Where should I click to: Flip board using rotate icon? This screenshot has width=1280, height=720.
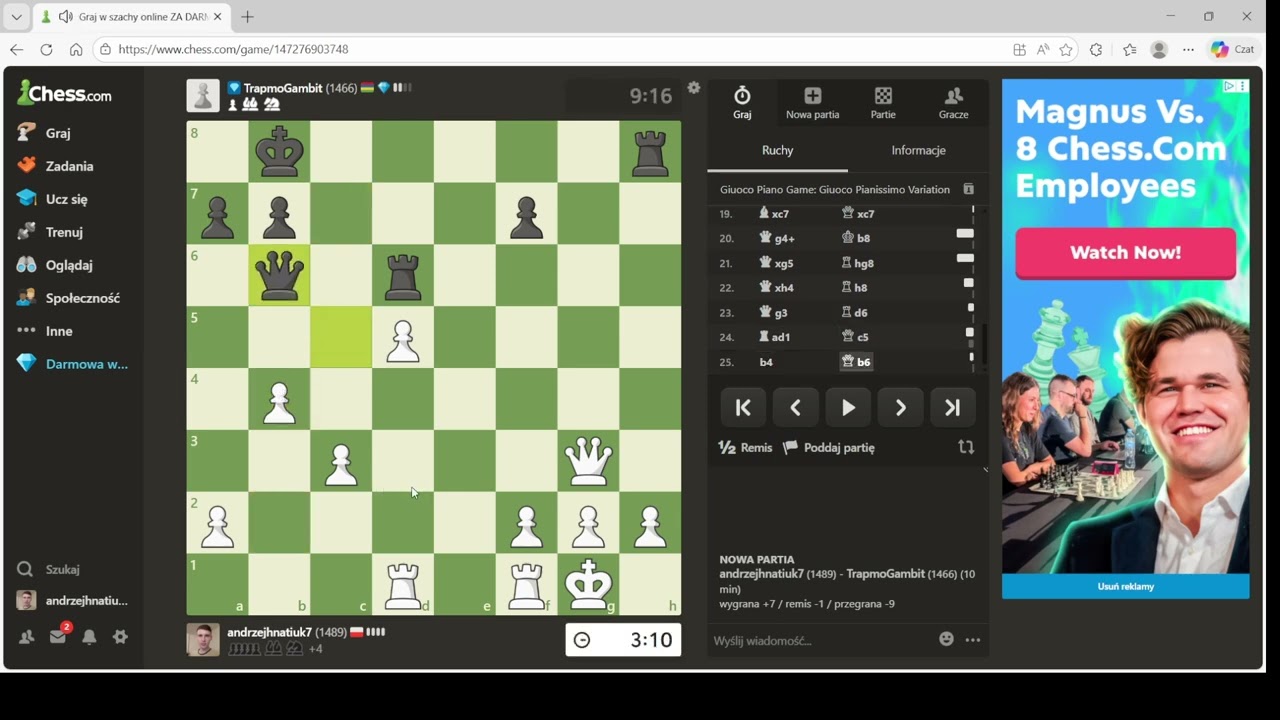(966, 447)
